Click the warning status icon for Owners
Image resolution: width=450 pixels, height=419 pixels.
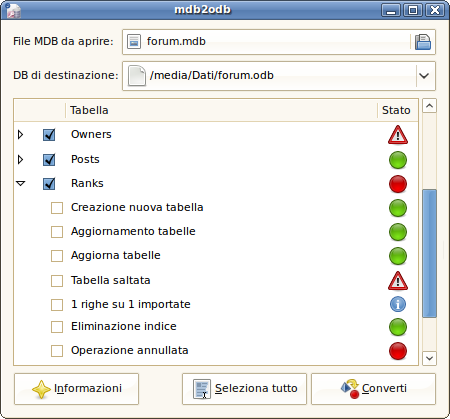[398, 135]
